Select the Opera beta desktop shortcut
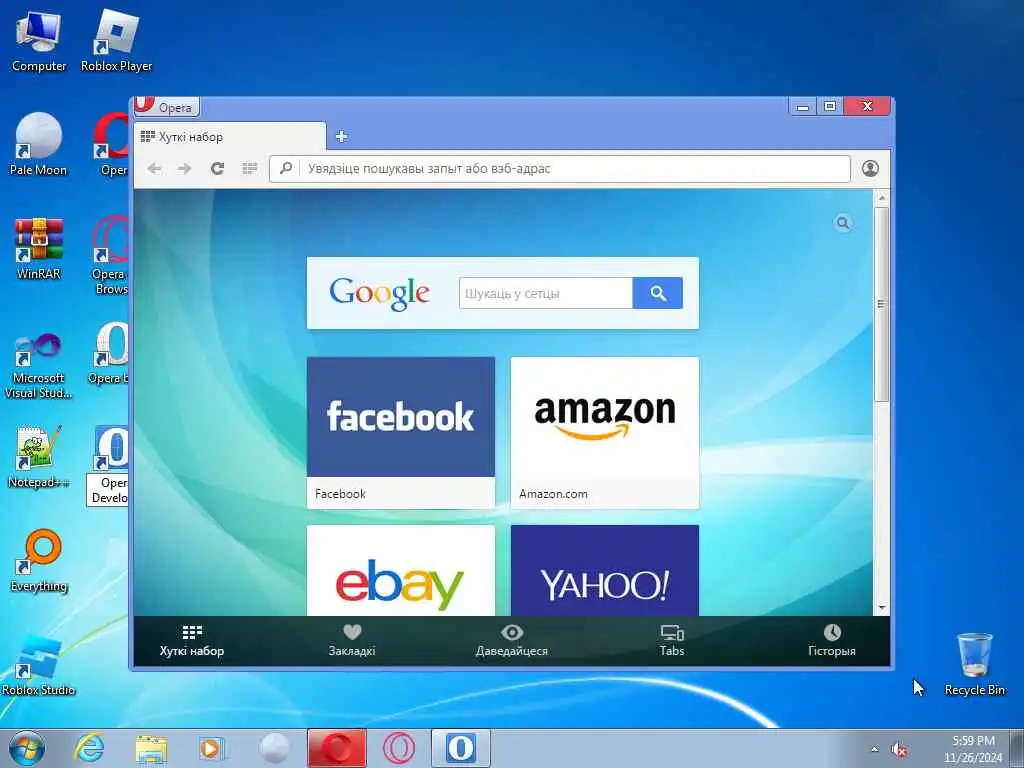The width and height of the screenshot is (1024, 768). (109, 353)
